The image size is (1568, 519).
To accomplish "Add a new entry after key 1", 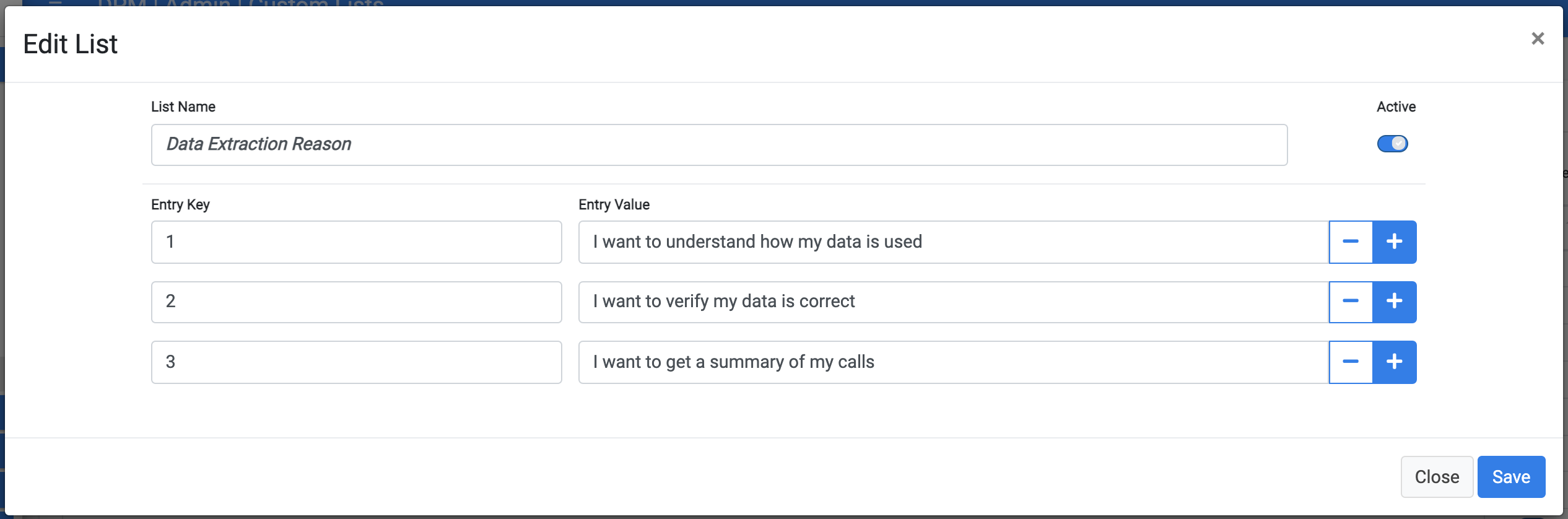I will [x=1395, y=242].
